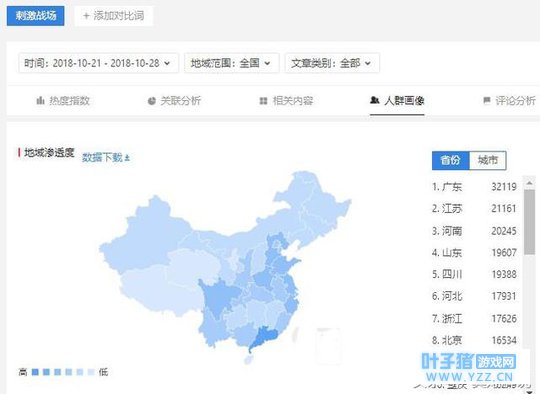
Task: Click the 2. 江苏 ranking row
Action: pos(475,209)
